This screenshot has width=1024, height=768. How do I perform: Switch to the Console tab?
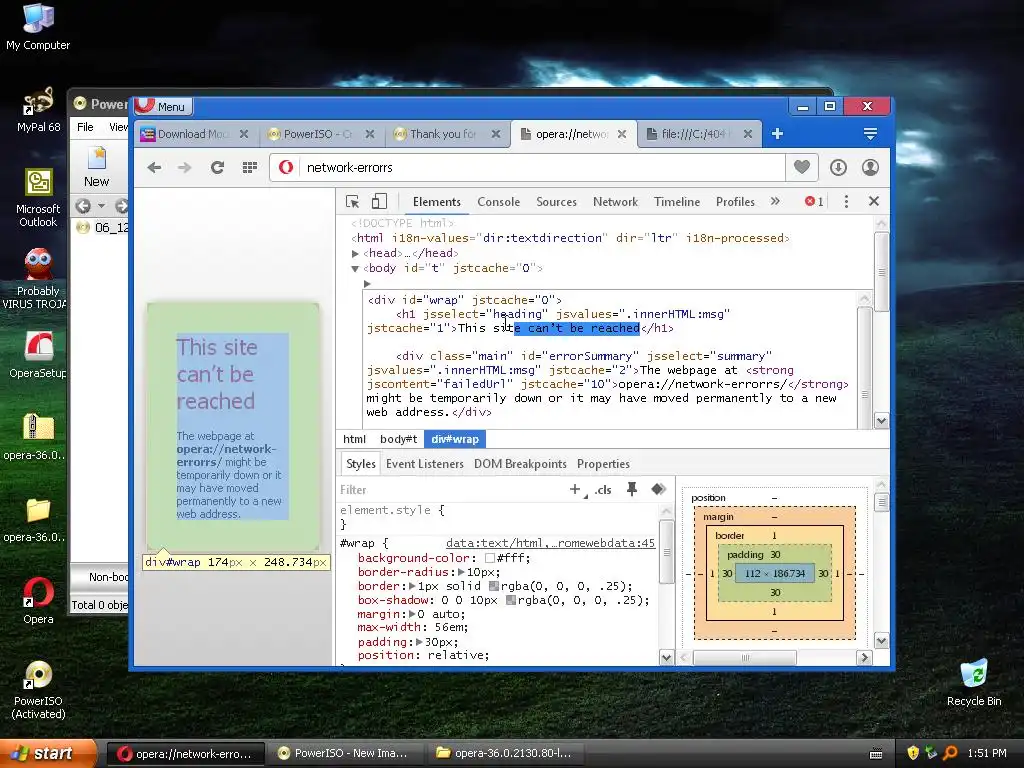tap(498, 202)
